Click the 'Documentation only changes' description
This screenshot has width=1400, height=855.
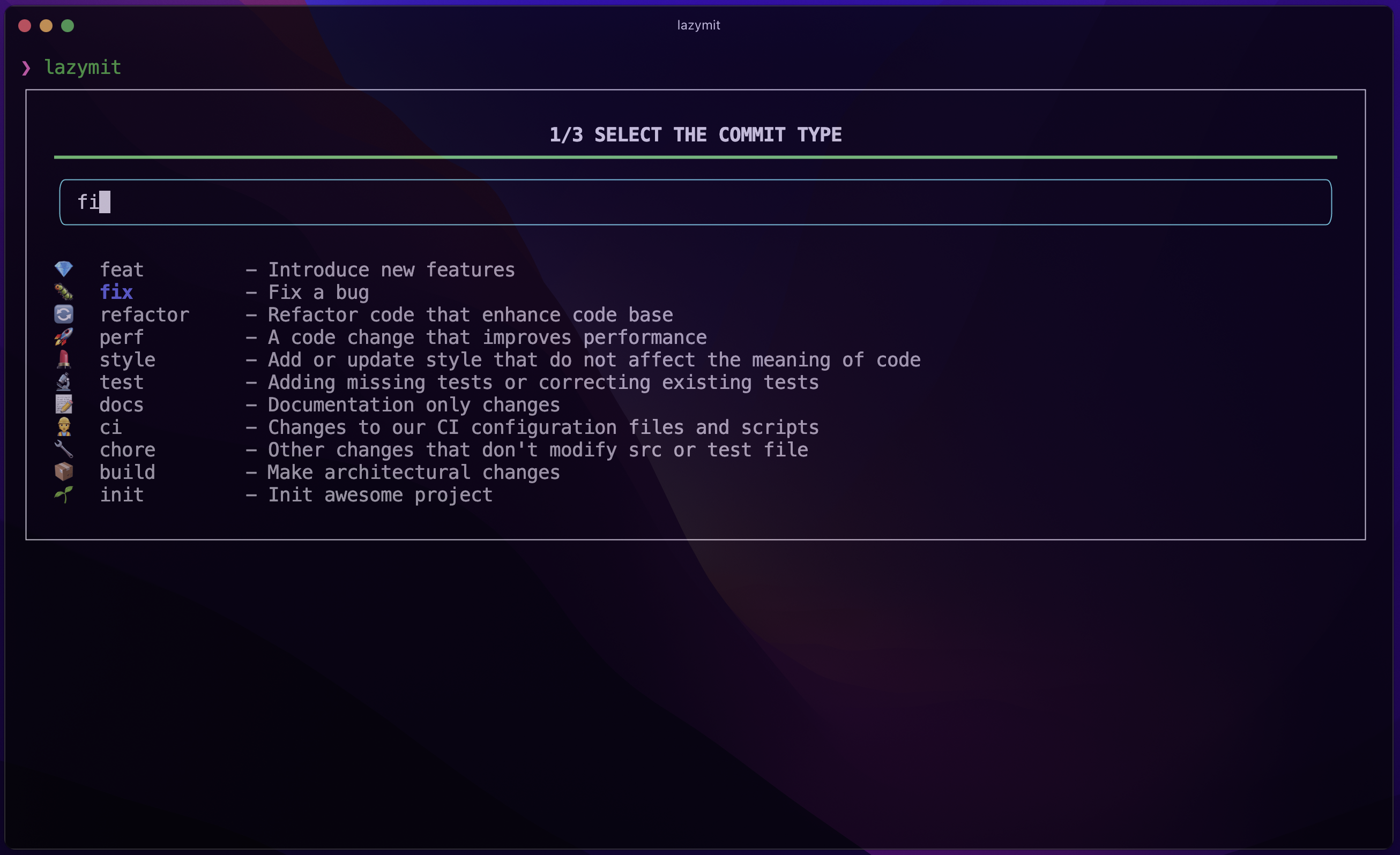(414, 405)
